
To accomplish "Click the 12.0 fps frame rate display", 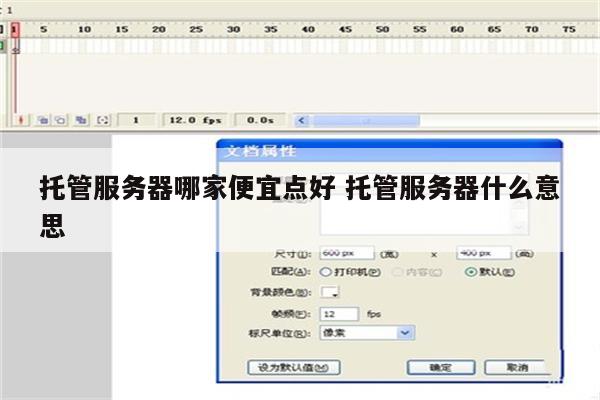I will coord(195,120).
